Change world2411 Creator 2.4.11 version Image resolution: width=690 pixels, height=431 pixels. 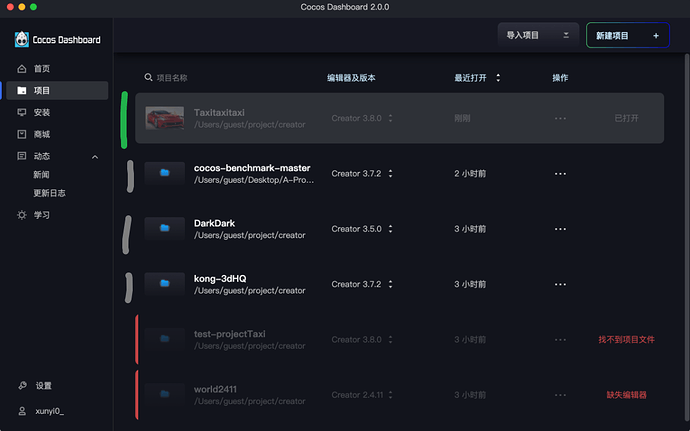362,395
